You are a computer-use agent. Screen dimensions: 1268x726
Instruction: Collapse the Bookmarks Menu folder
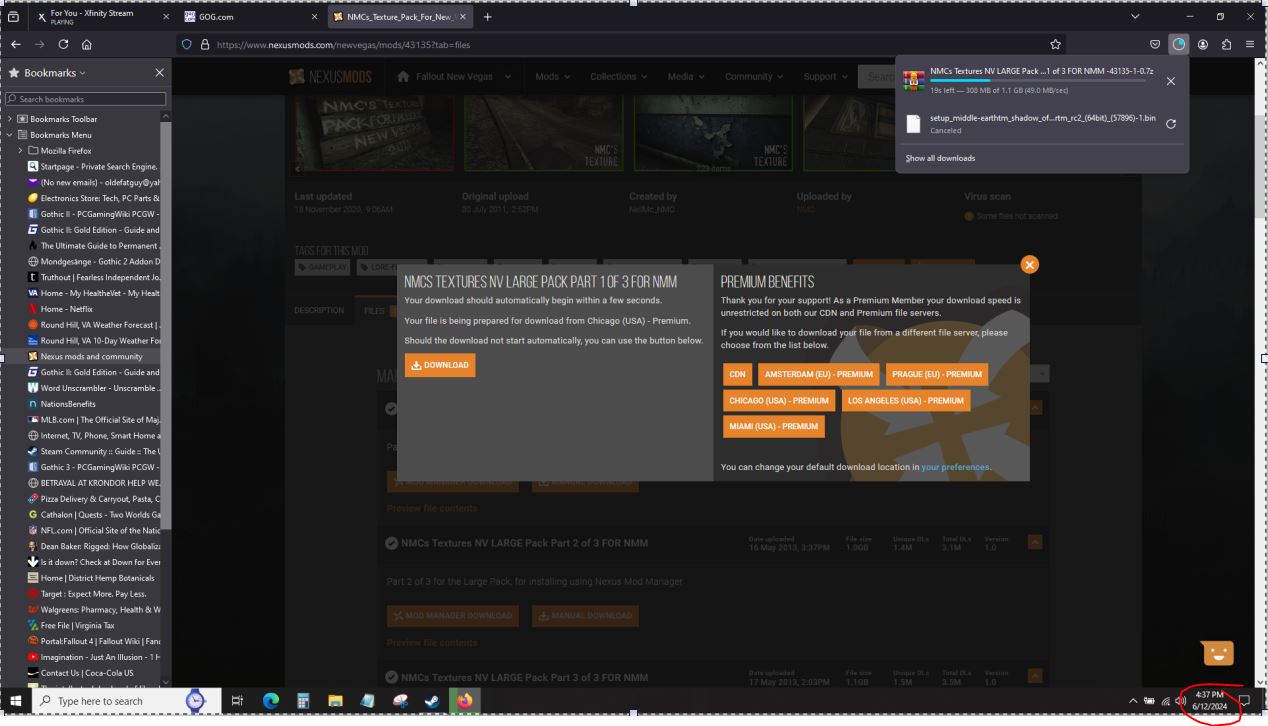[10, 135]
